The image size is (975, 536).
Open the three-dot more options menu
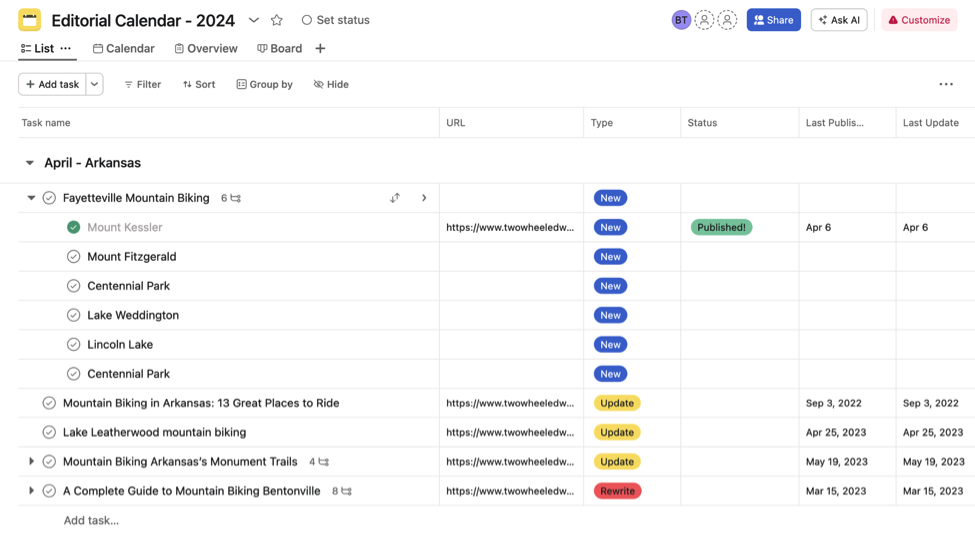pos(945,85)
